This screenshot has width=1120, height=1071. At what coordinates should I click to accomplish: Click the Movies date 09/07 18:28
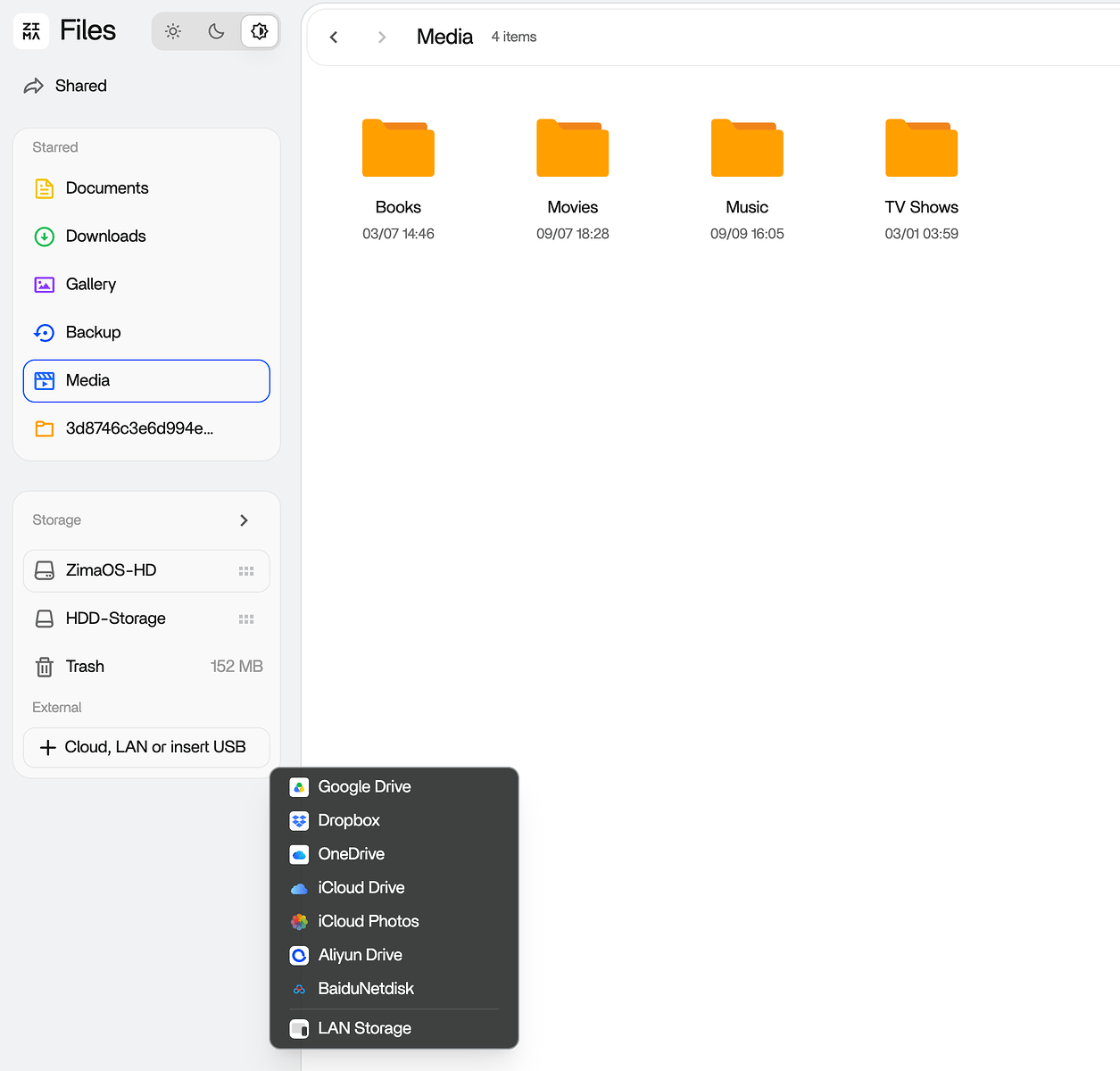tap(573, 234)
